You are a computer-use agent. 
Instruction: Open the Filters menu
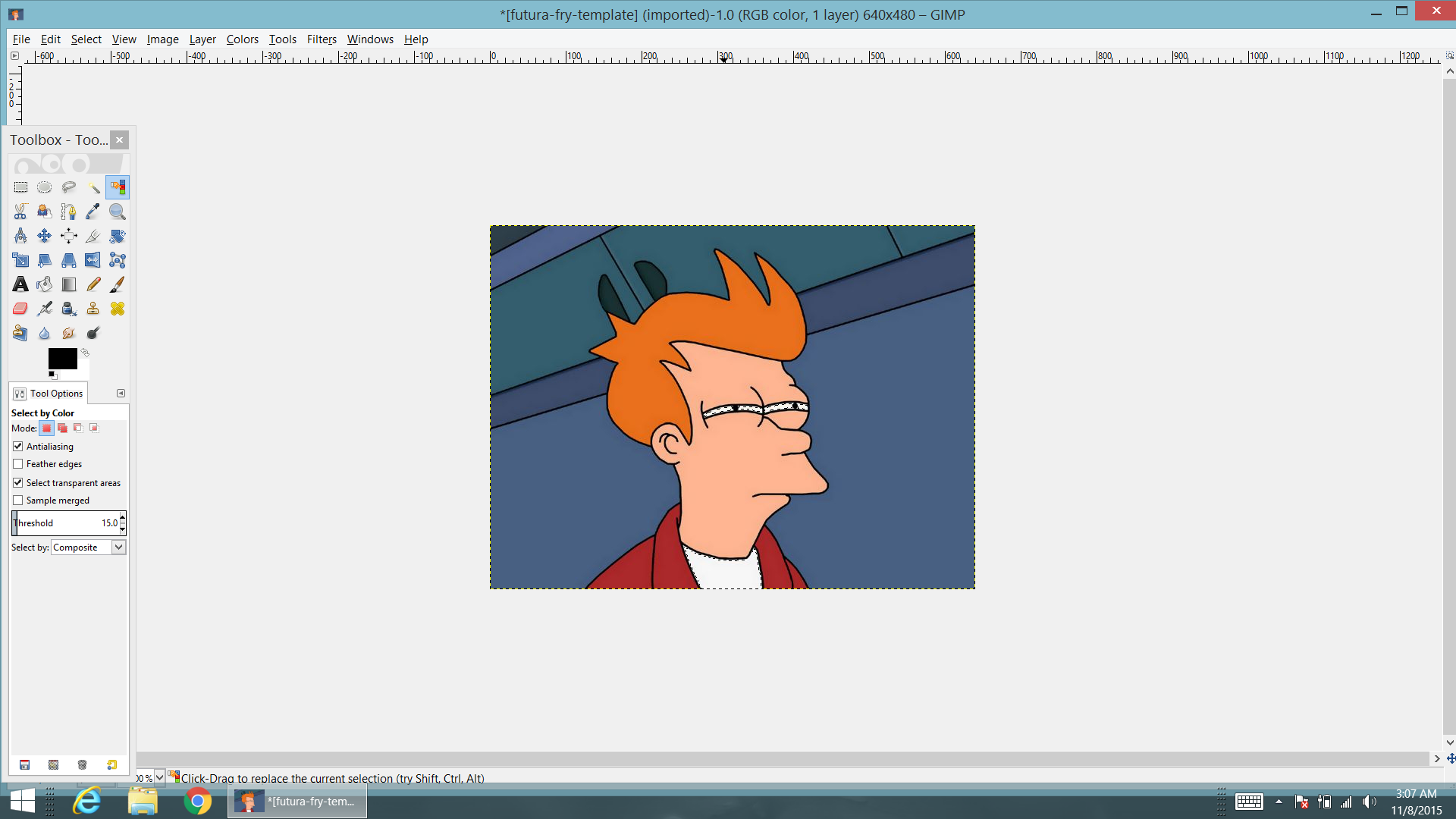[322, 39]
